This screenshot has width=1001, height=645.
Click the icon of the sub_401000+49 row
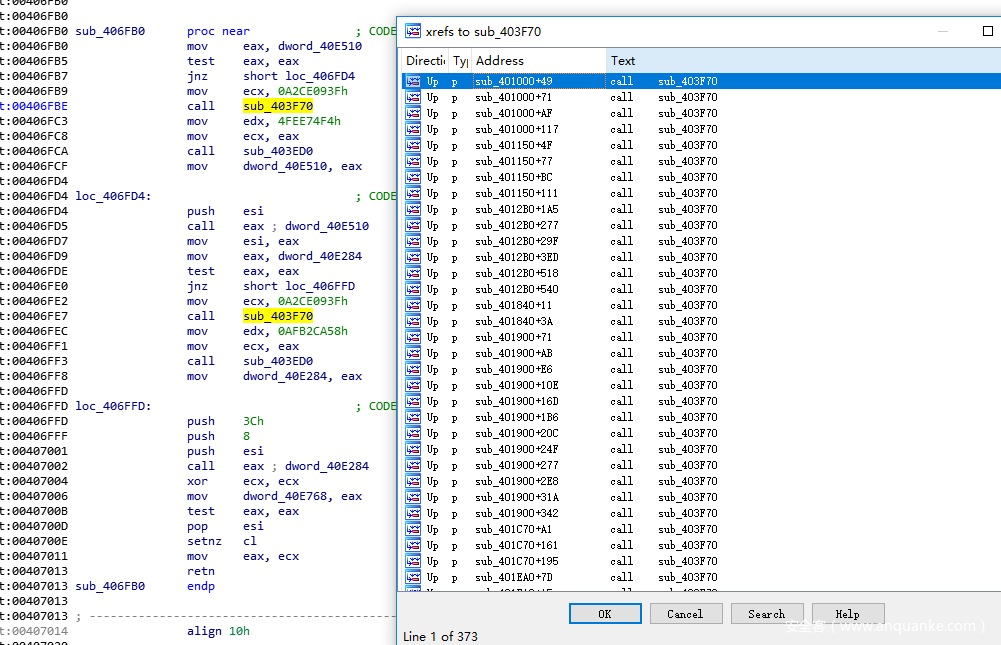coord(412,81)
